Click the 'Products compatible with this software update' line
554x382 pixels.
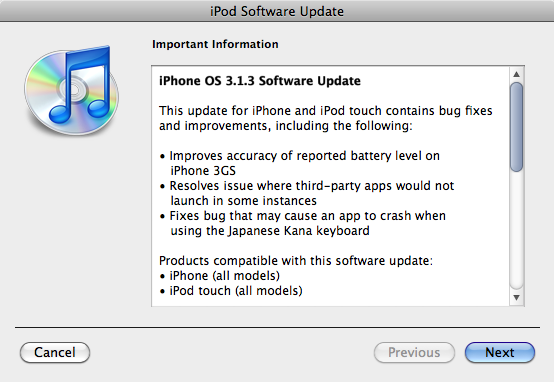coord(296,261)
